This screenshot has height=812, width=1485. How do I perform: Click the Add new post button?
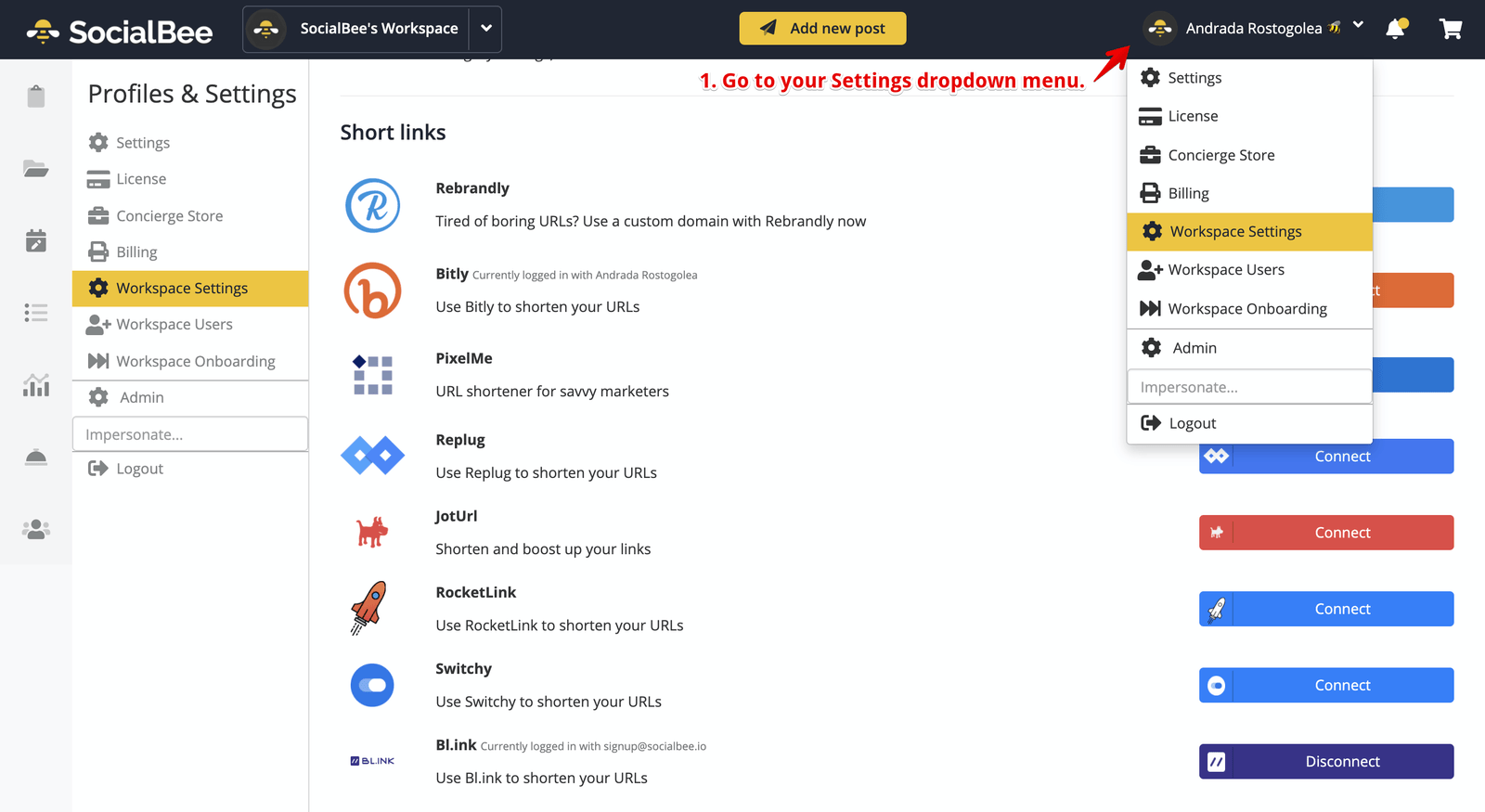point(822,29)
